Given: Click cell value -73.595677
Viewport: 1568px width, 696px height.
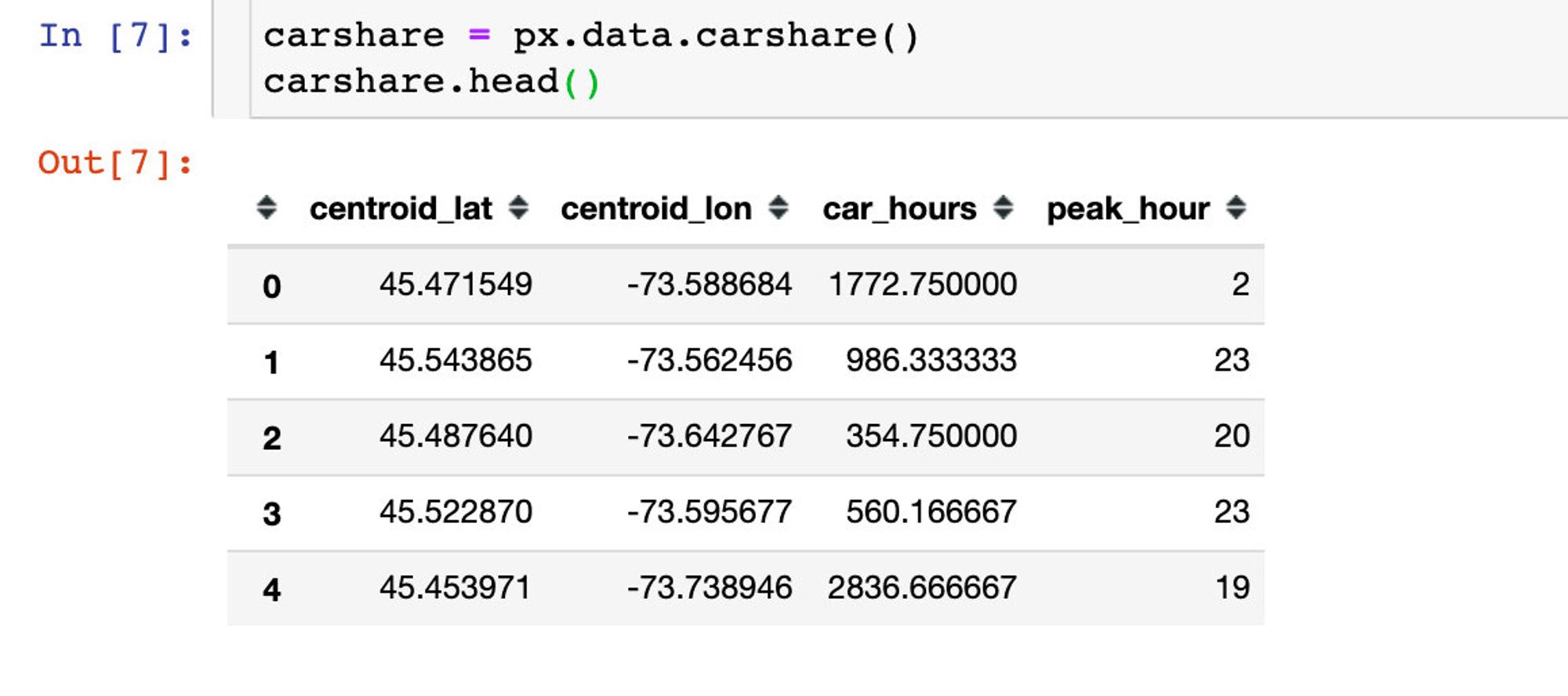Looking at the screenshot, I should point(710,512).
